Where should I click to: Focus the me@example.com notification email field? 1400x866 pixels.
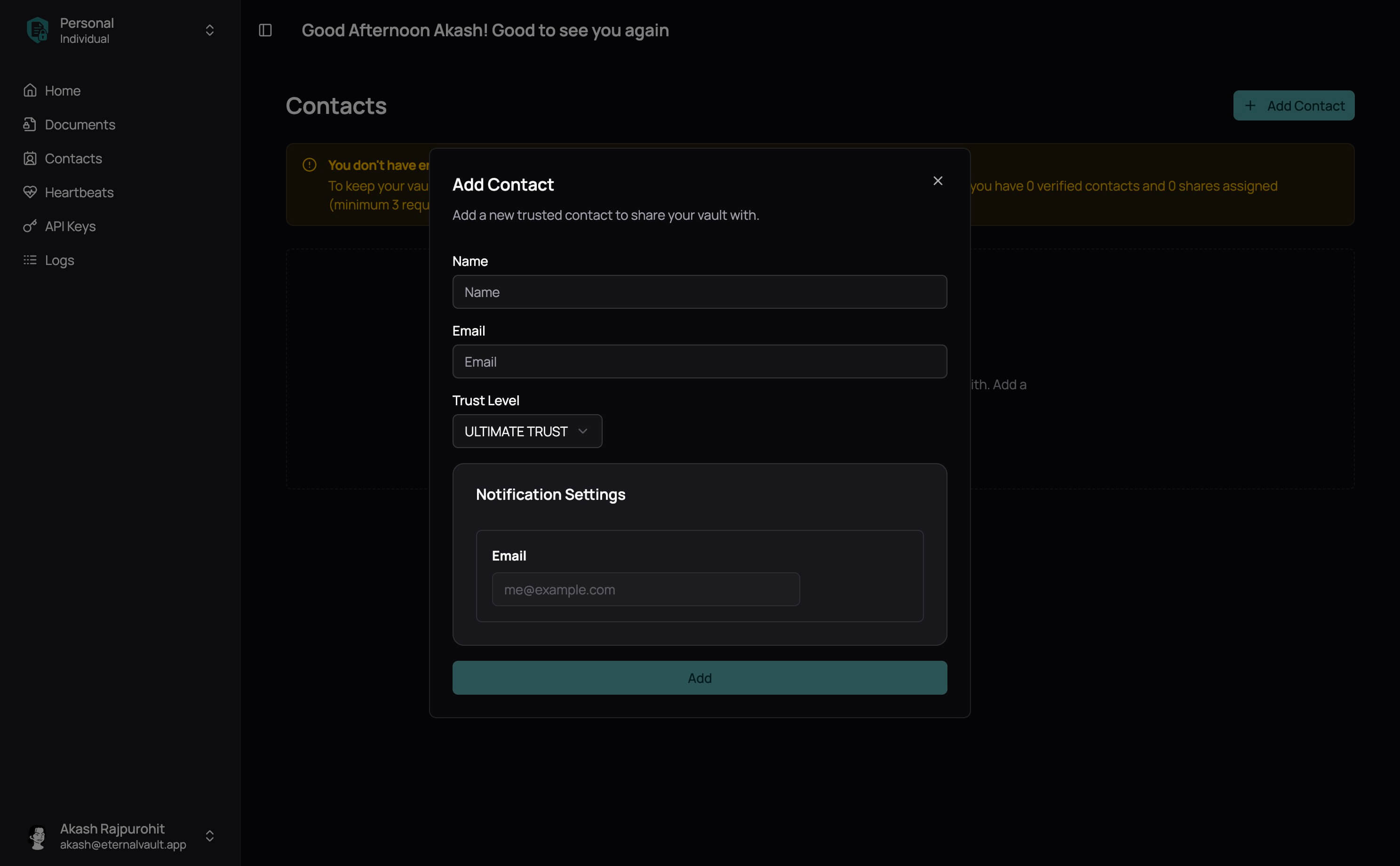click(645, 589)
